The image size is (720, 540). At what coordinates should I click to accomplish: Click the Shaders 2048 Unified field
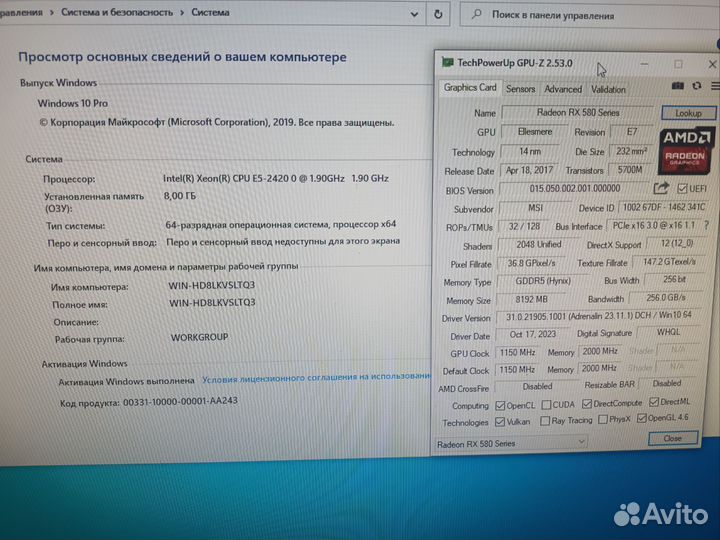tap(538, 245)
